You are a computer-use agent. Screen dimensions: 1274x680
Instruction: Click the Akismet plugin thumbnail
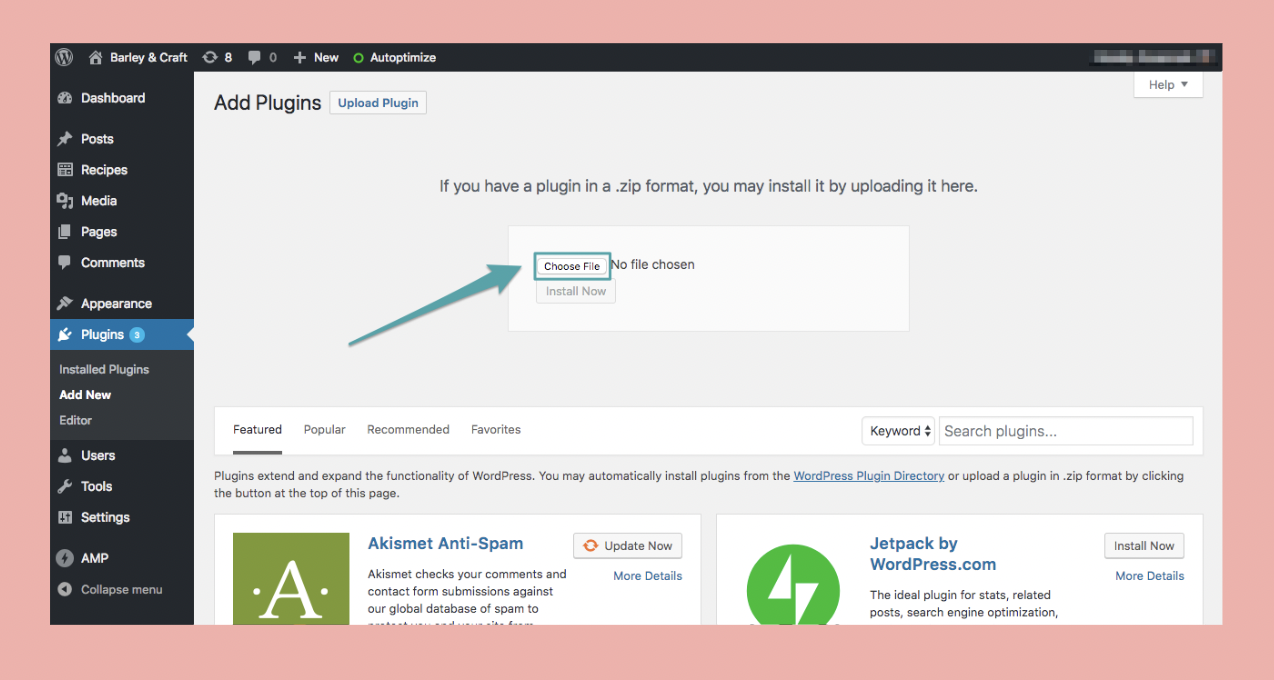pos(291,579)
